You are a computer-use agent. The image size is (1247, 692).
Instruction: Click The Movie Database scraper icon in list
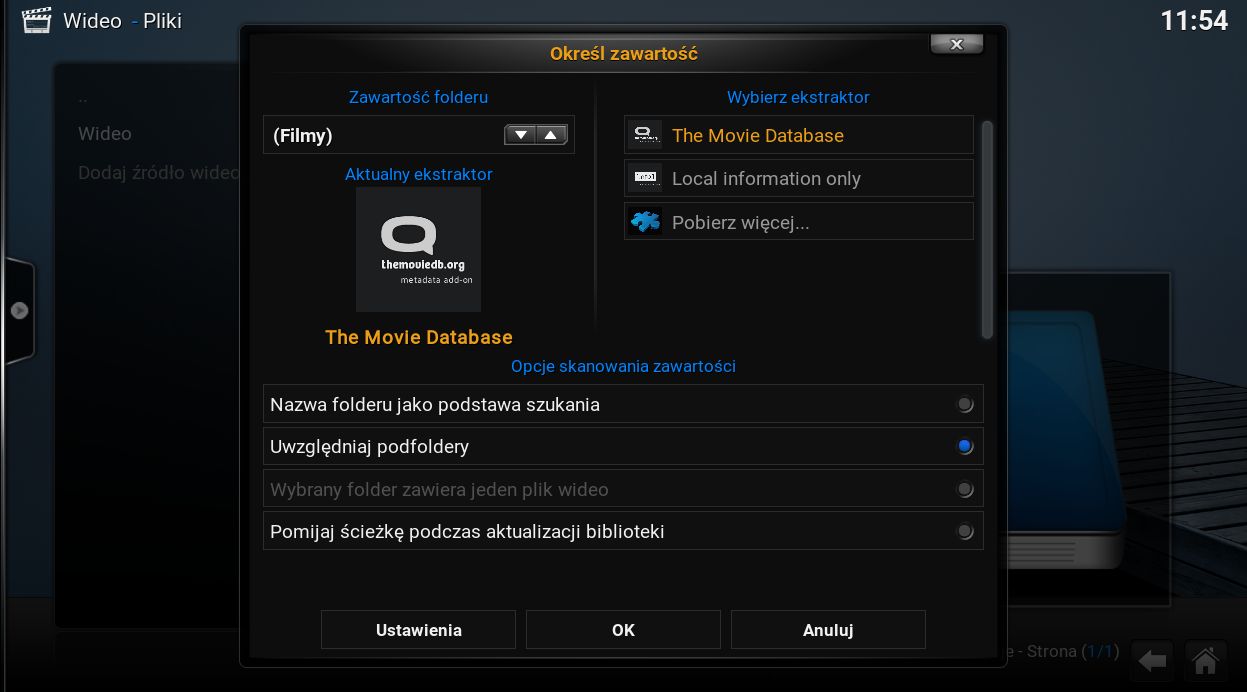(645, 135)
